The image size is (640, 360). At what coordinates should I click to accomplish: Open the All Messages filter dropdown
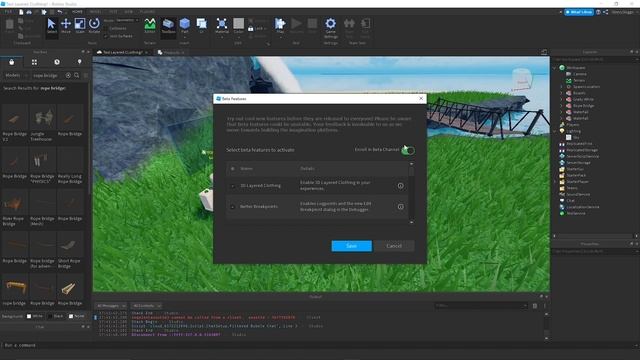click(x=111, y=306)
